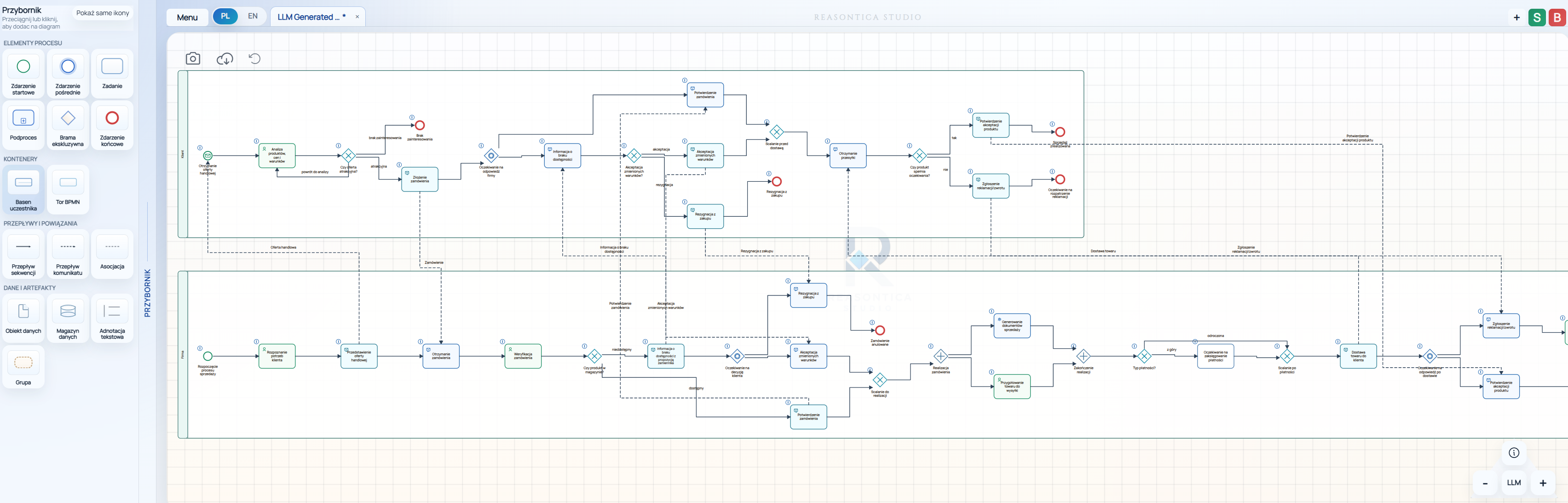
Task: Select the Oczekiwanie na zaksięgowanie płatności task
Action: [x=1216, y=356]
